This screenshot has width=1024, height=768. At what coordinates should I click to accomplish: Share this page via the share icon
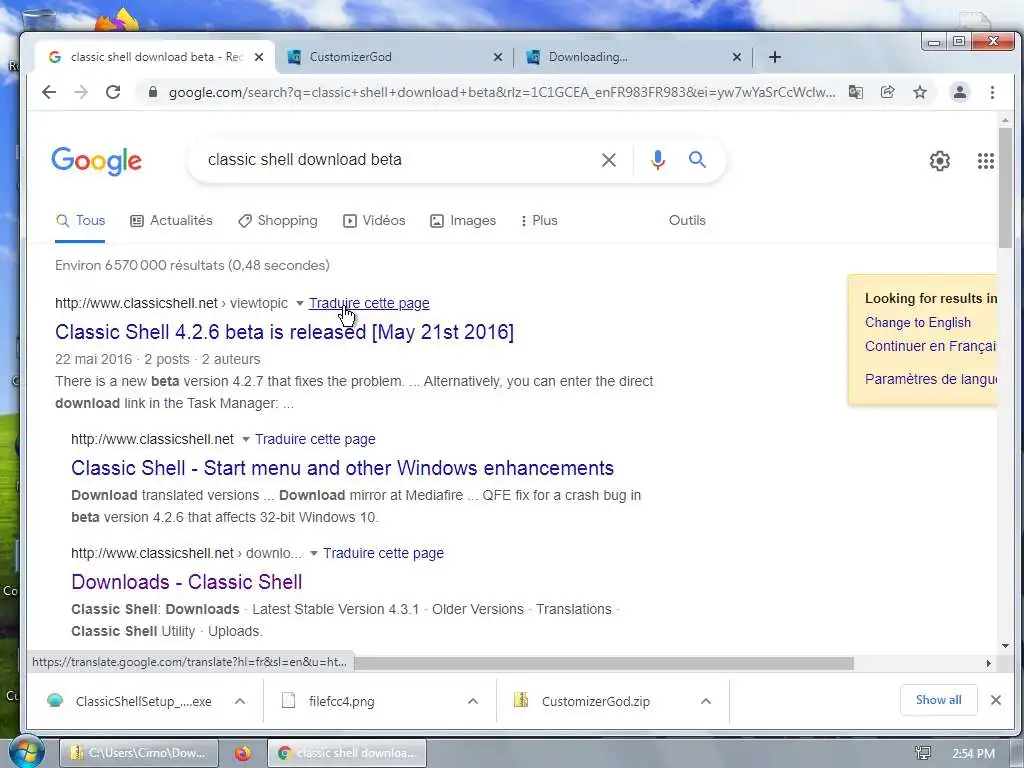click(x=888, y=92)
